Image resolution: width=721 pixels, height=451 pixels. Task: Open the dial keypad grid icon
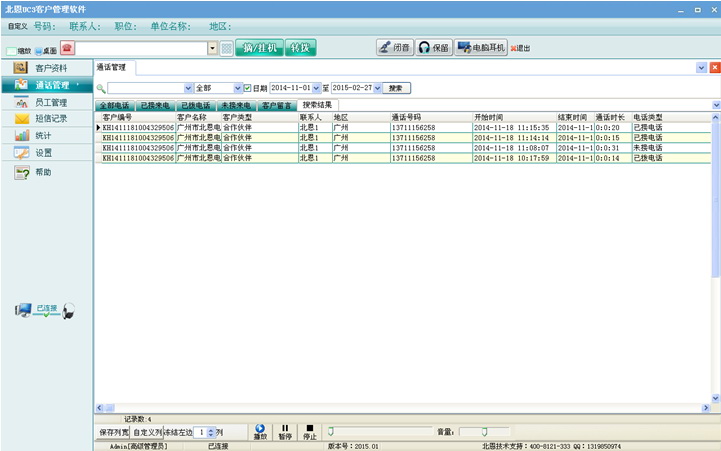[x=227, y=48]
